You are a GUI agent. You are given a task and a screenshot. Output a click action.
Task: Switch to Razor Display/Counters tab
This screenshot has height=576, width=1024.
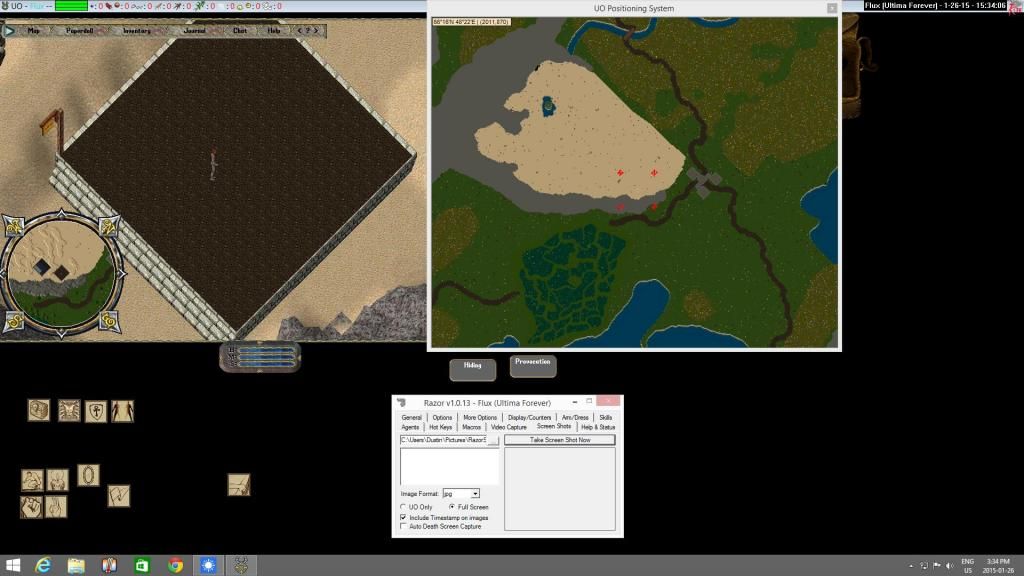529,417
